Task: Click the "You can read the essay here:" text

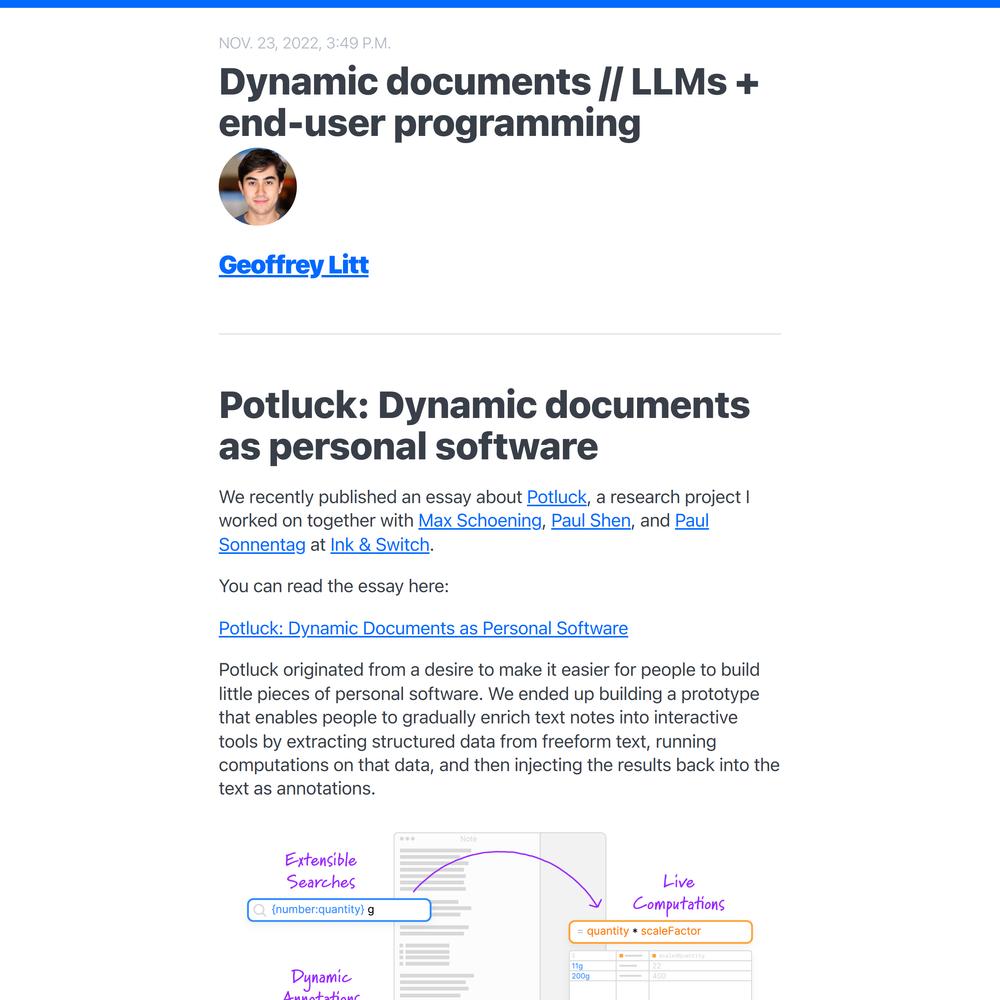Action: (x=334, y=586)
